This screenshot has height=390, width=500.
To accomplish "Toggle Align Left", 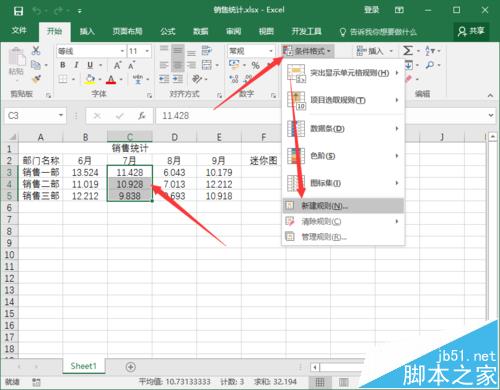I will [164, 65].
